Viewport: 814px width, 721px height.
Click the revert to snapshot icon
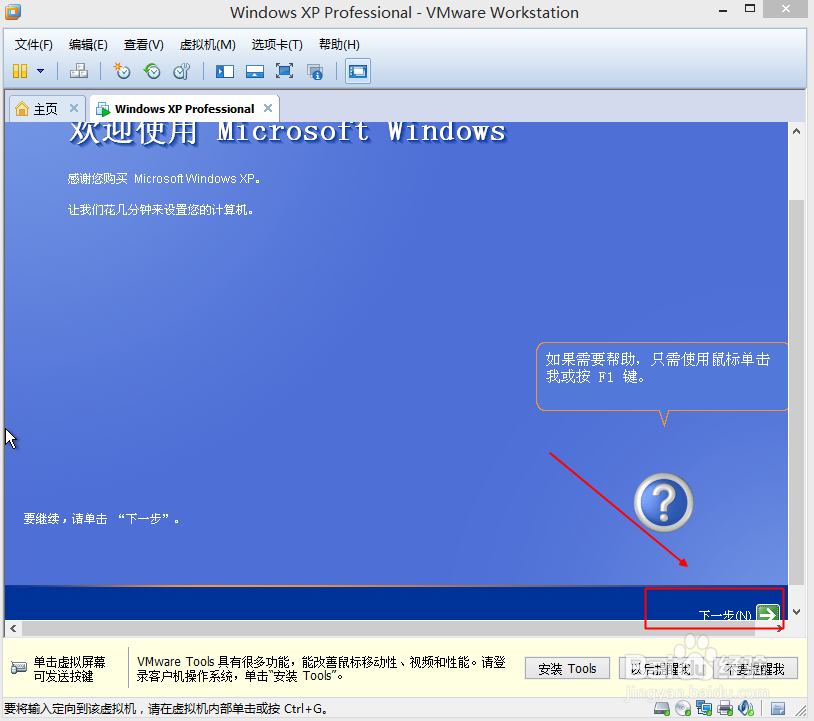(x=152, y=71)
